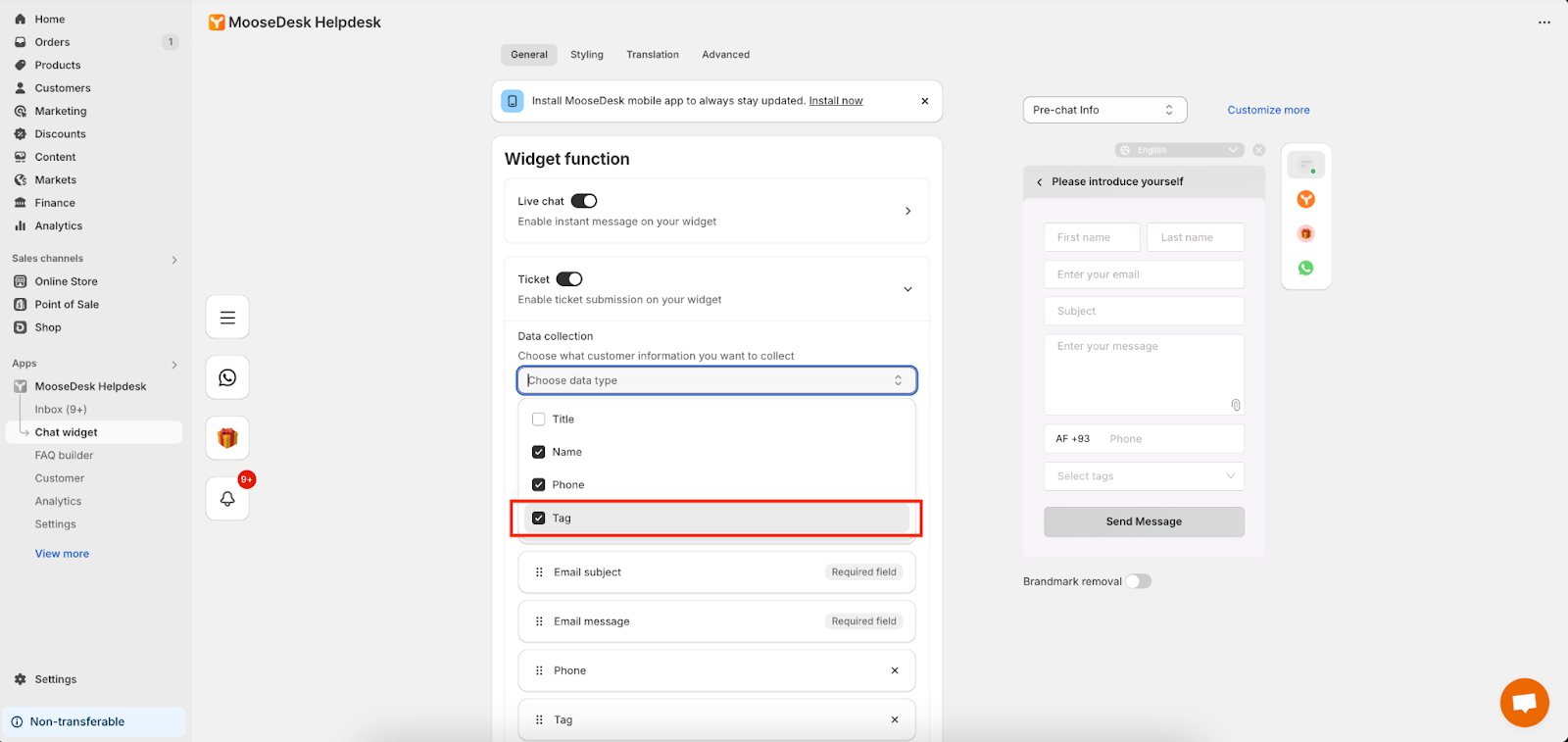The image size is (1568, 742).
Task: Click the Home icon in sidebar
Action: tap(21, 19)
